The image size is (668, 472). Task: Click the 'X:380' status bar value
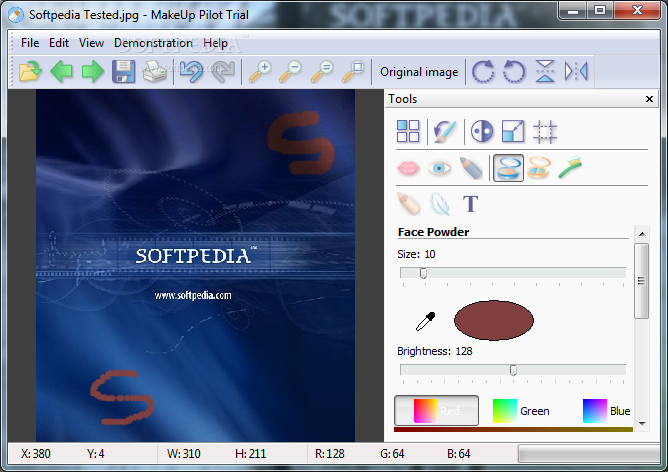click(35, 454)
